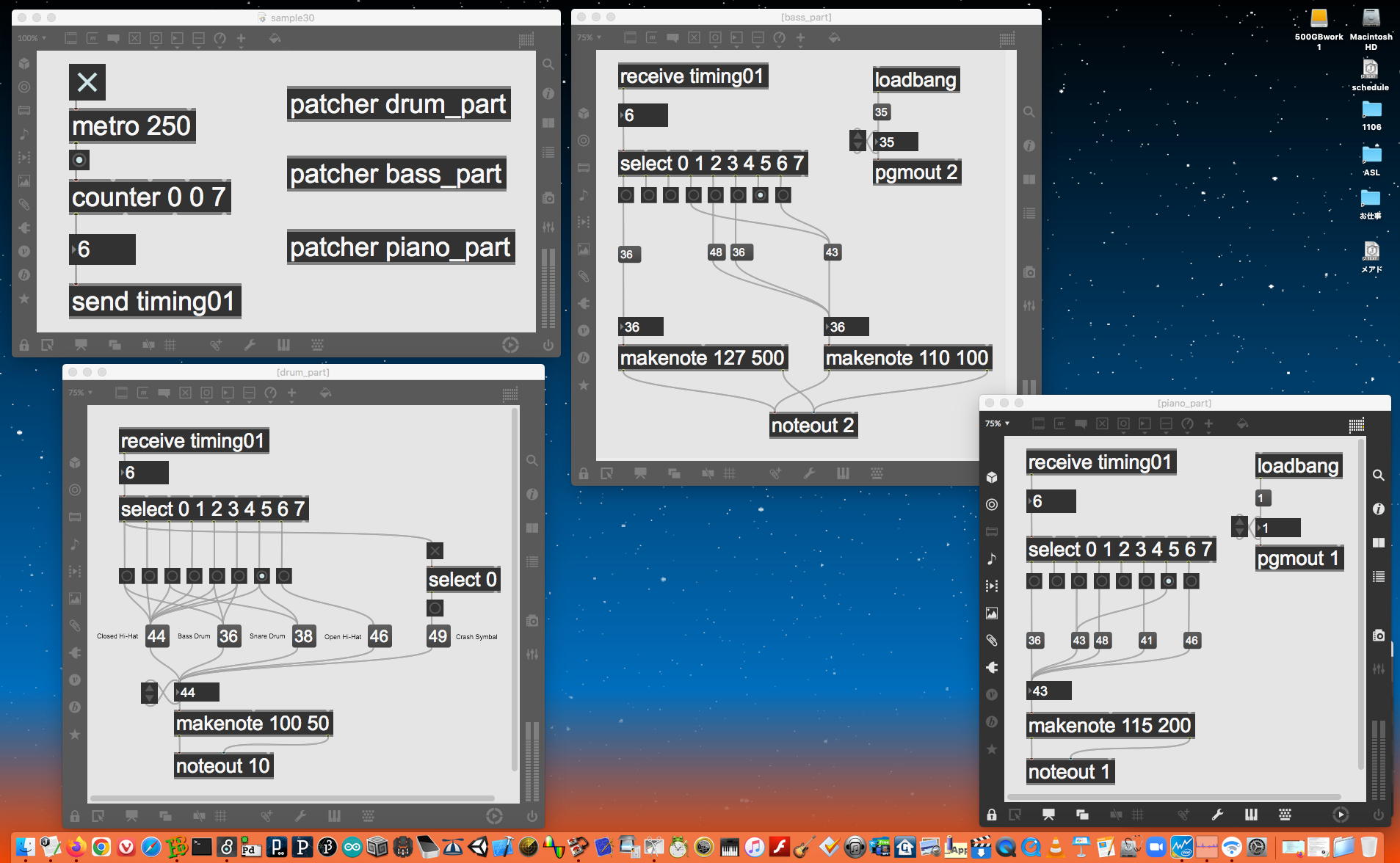This screenshot has height=863, width=1400.
Task: Open the 100% zoom dropdown in sample30
Action: pyautogui.click(x=32, y=38)
